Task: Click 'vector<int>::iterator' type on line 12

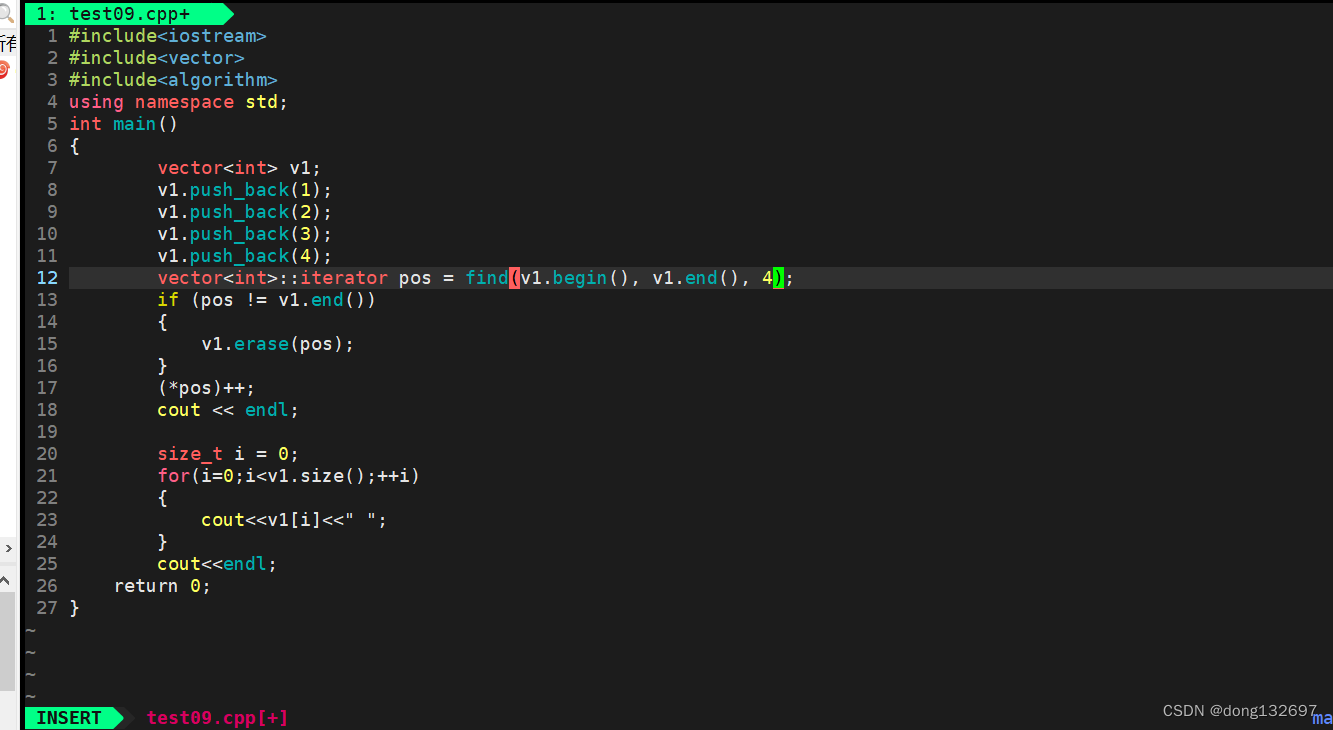Action: (x=272, y=278)
